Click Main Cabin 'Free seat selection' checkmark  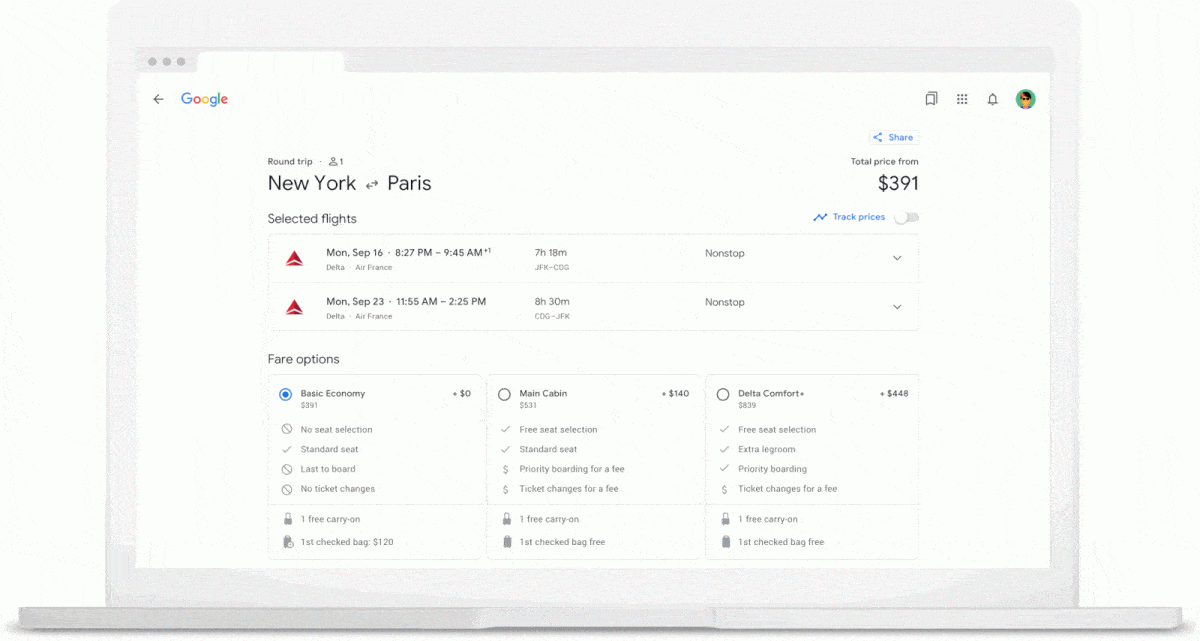click(x=505, y=430)
